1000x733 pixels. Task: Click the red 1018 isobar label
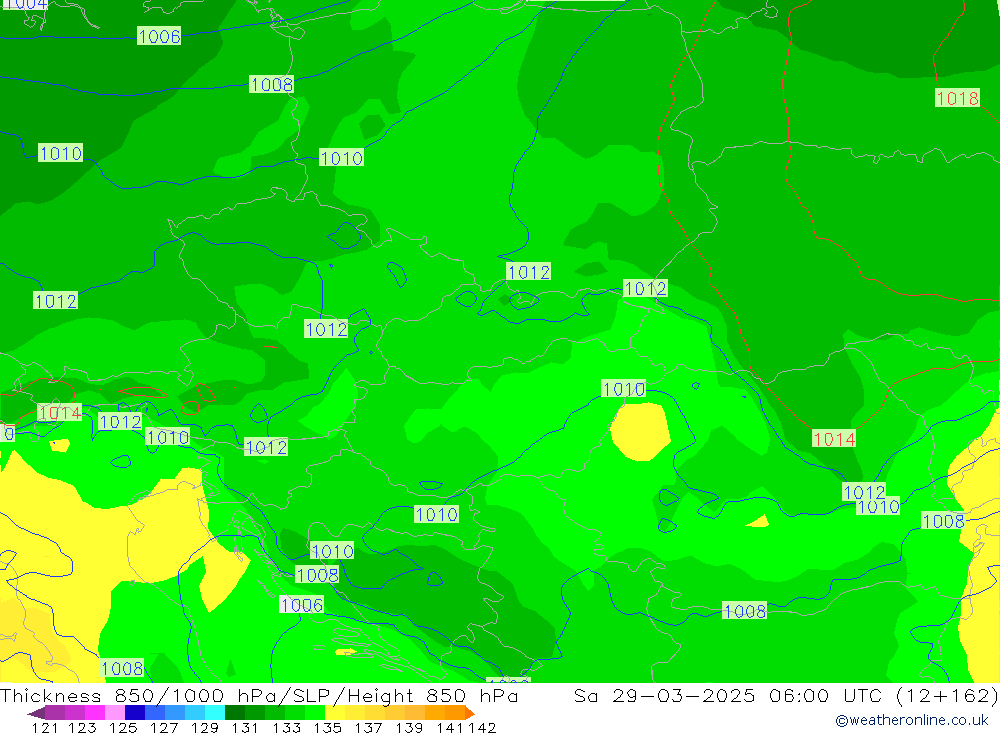pyautogui.click(x=957, y=98)
